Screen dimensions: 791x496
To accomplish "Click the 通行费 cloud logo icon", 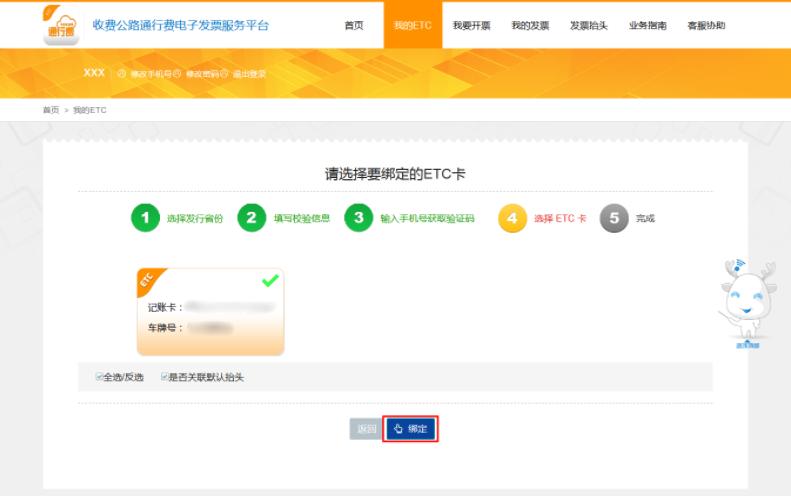I will pyautogui.click(x=61, y=25).
